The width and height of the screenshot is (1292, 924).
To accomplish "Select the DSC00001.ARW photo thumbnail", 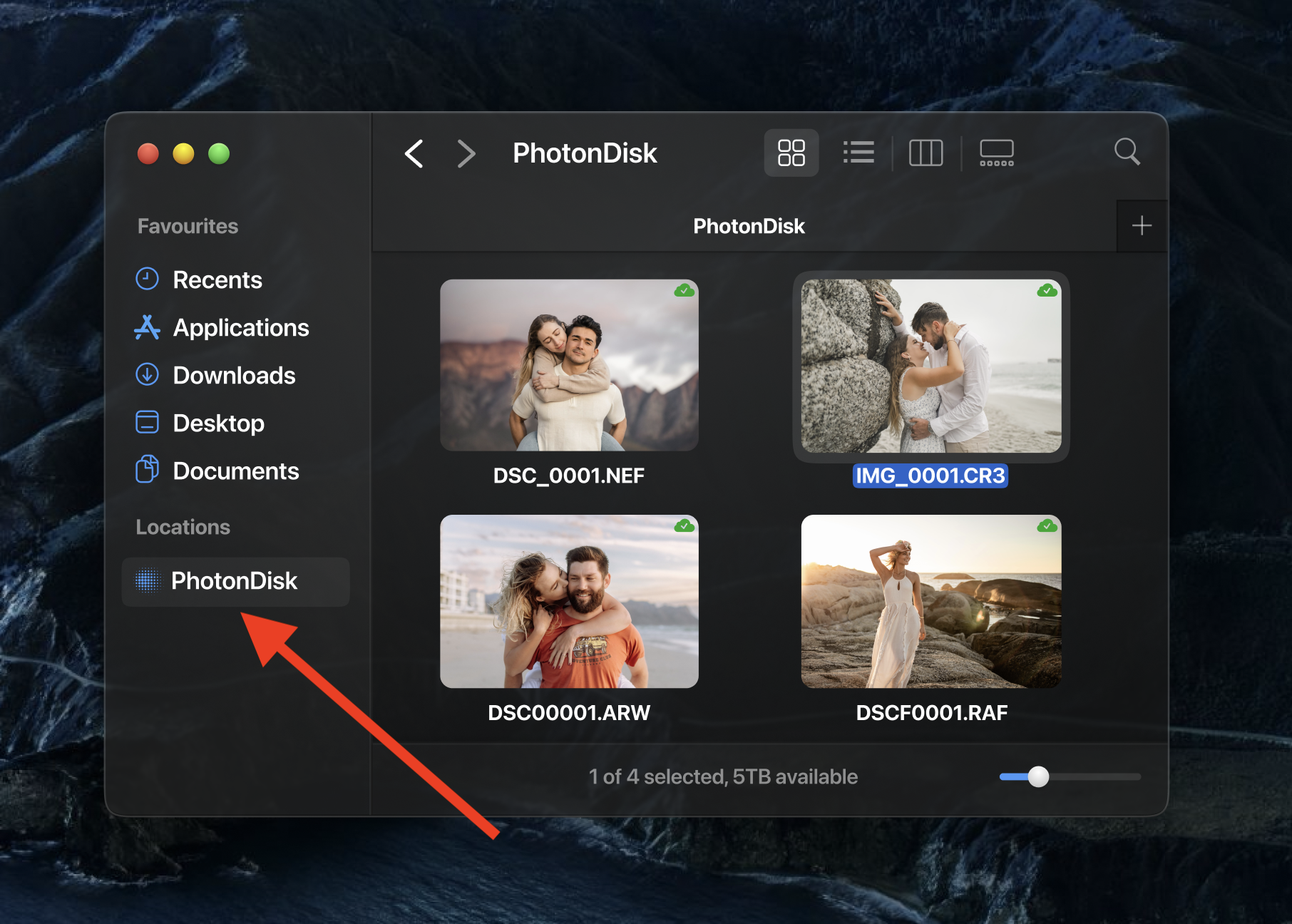I will pyautogui.click(x=569, y=601).
